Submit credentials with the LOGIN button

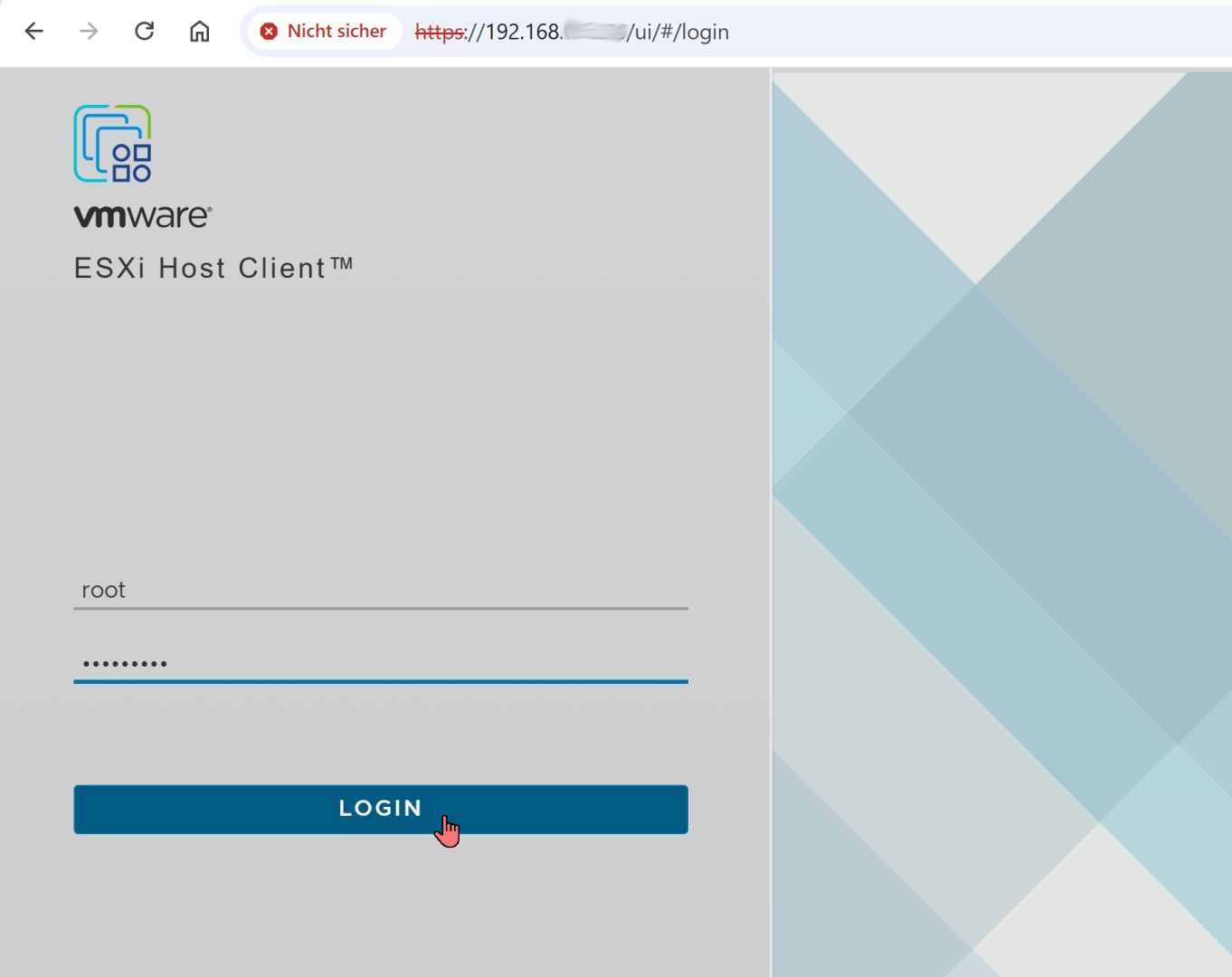pyautogui.click(x=381, y=809)
